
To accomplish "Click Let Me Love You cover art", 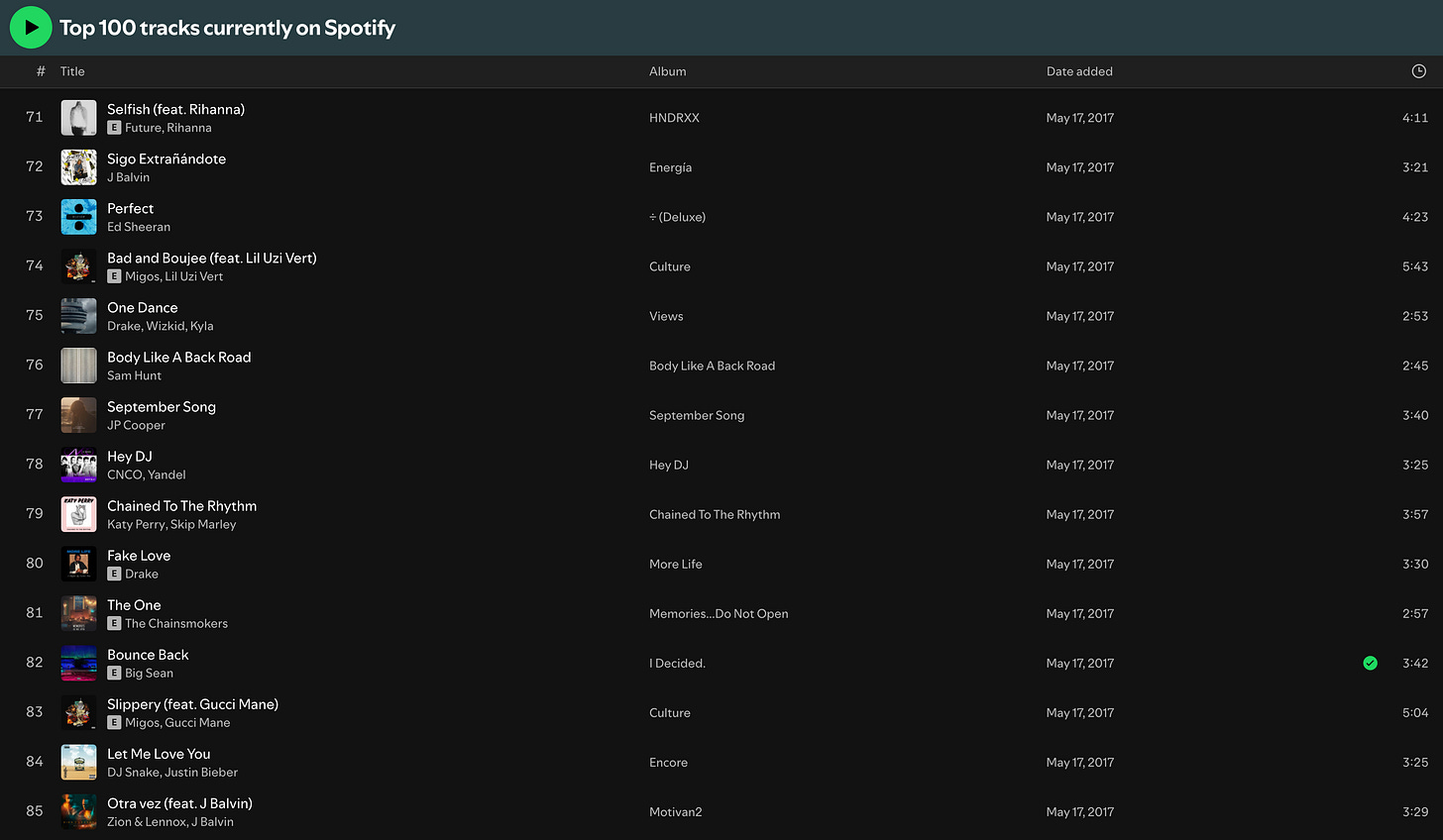I will (x=78, y=762).
